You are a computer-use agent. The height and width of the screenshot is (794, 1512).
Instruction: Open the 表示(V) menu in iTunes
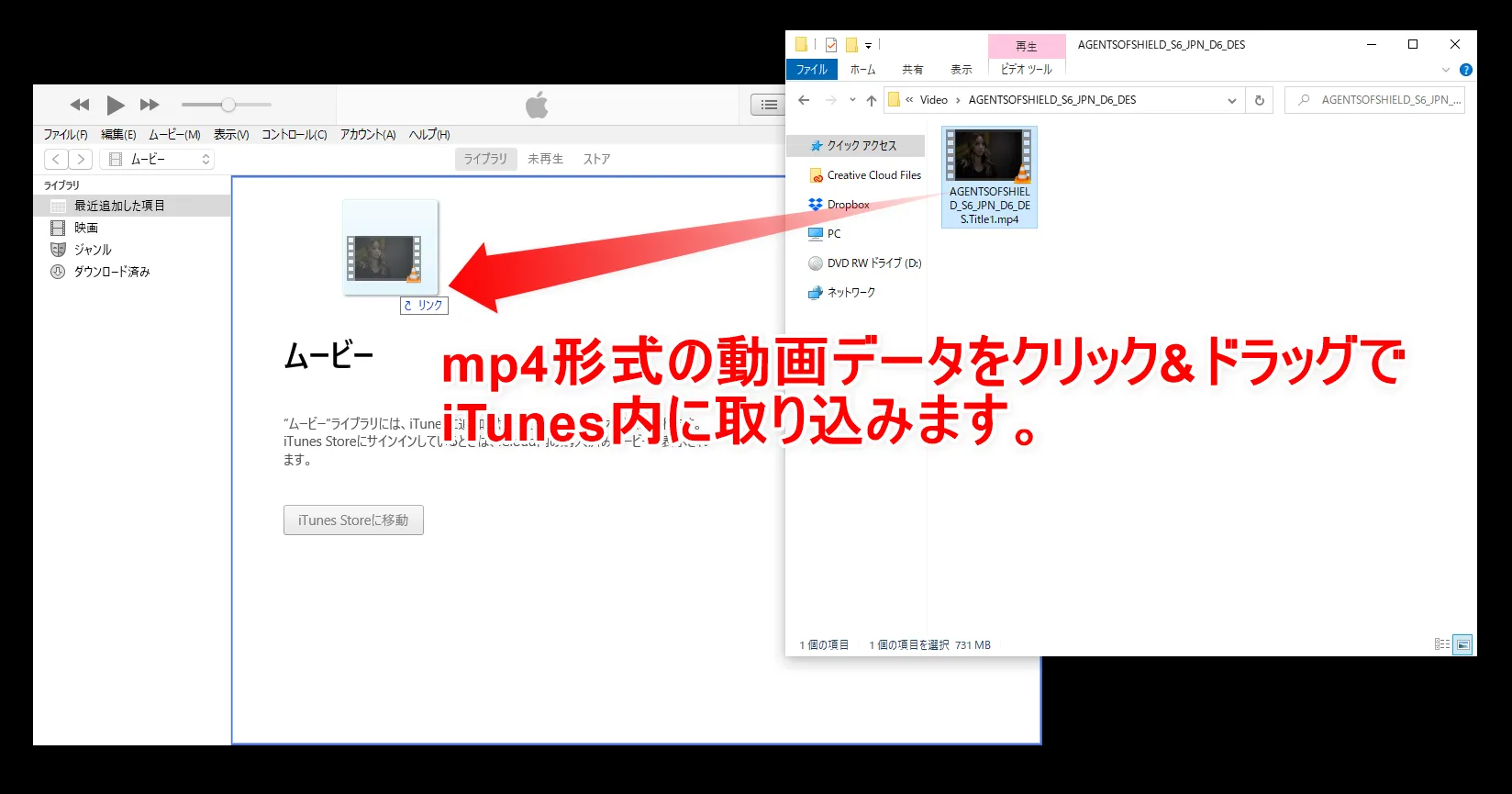(x=231, y=135)
